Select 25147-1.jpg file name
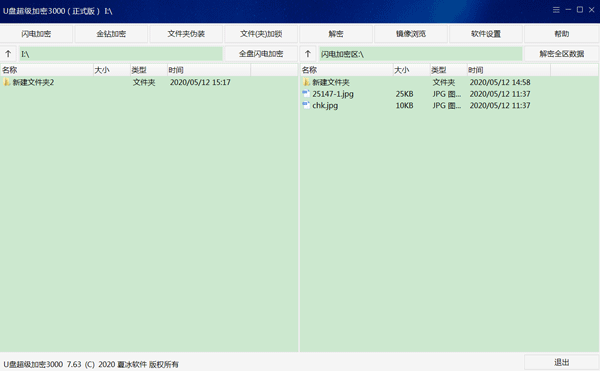The width and height of the screenshot is (600, 371). click(333, 94)
